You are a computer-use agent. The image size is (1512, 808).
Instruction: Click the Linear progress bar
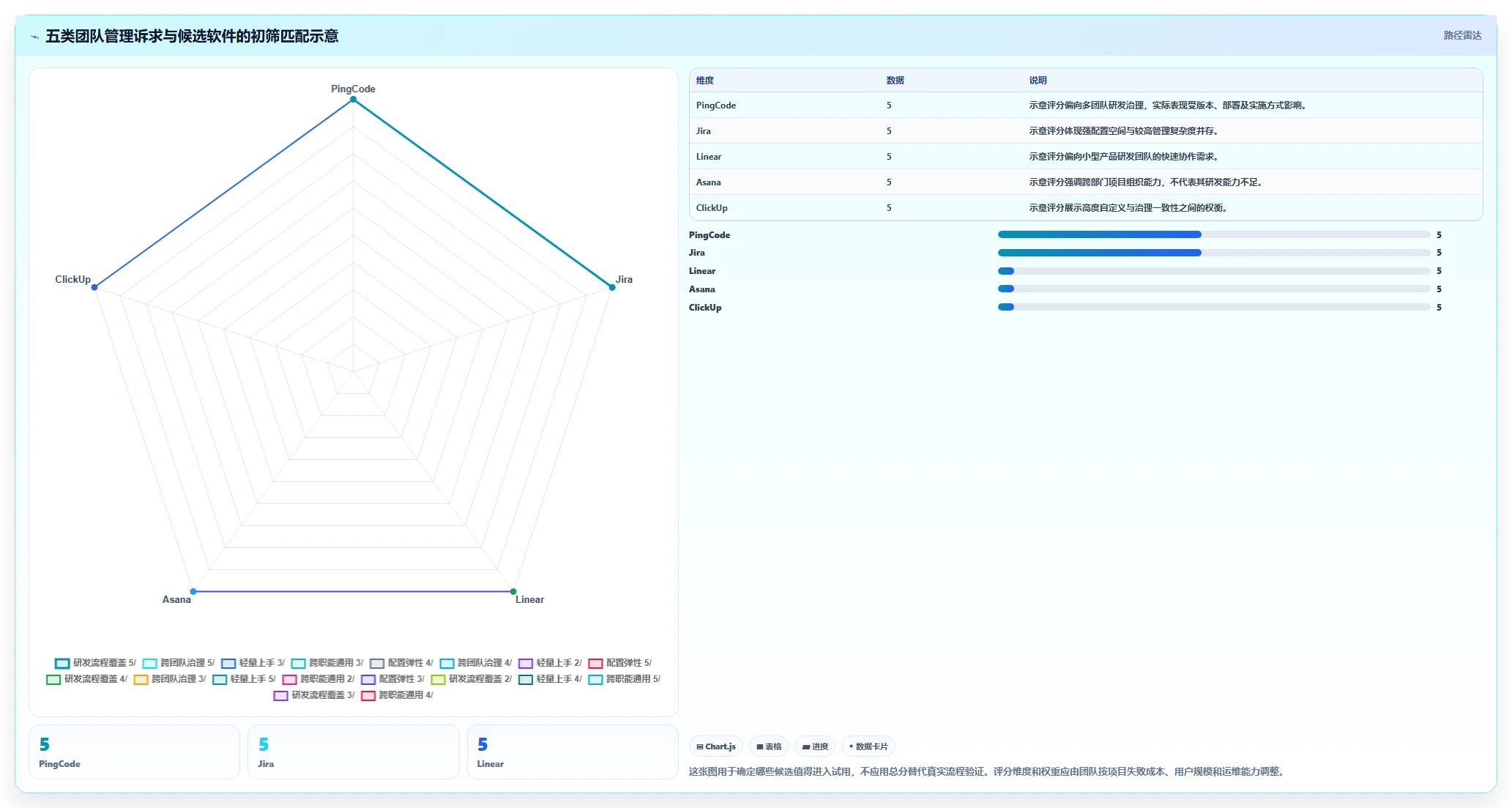(x=1214, y=271)
